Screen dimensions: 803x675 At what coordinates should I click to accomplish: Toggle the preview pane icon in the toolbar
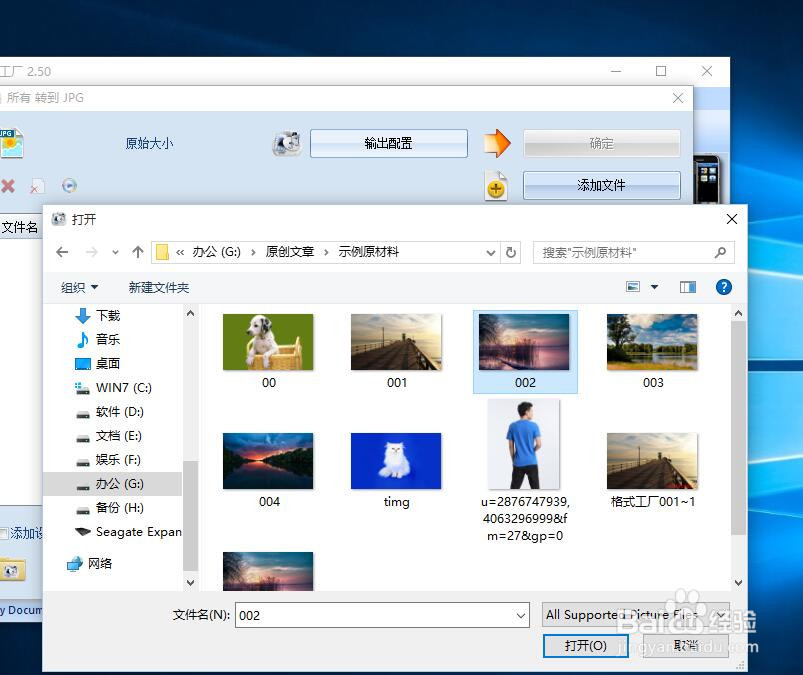coord(687,287)
